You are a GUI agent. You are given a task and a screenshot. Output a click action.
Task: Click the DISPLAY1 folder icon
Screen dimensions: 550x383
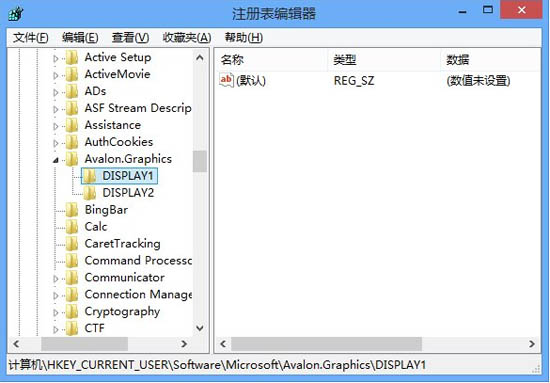coord(90,176)
